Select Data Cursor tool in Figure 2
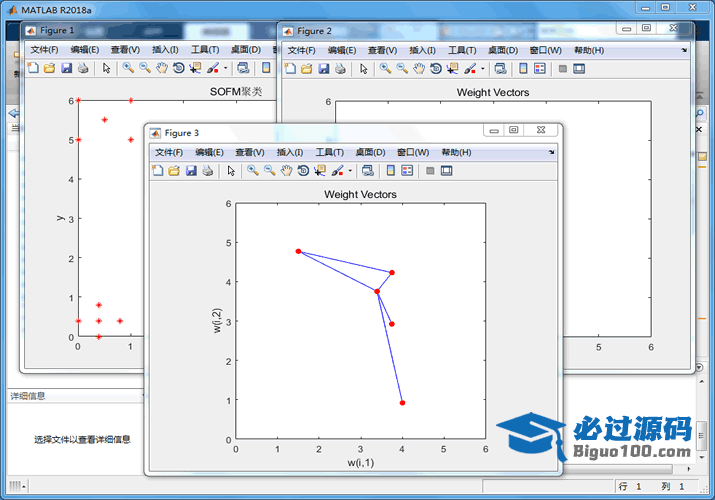The image size is (715, 500). click(x=453, y=69)
